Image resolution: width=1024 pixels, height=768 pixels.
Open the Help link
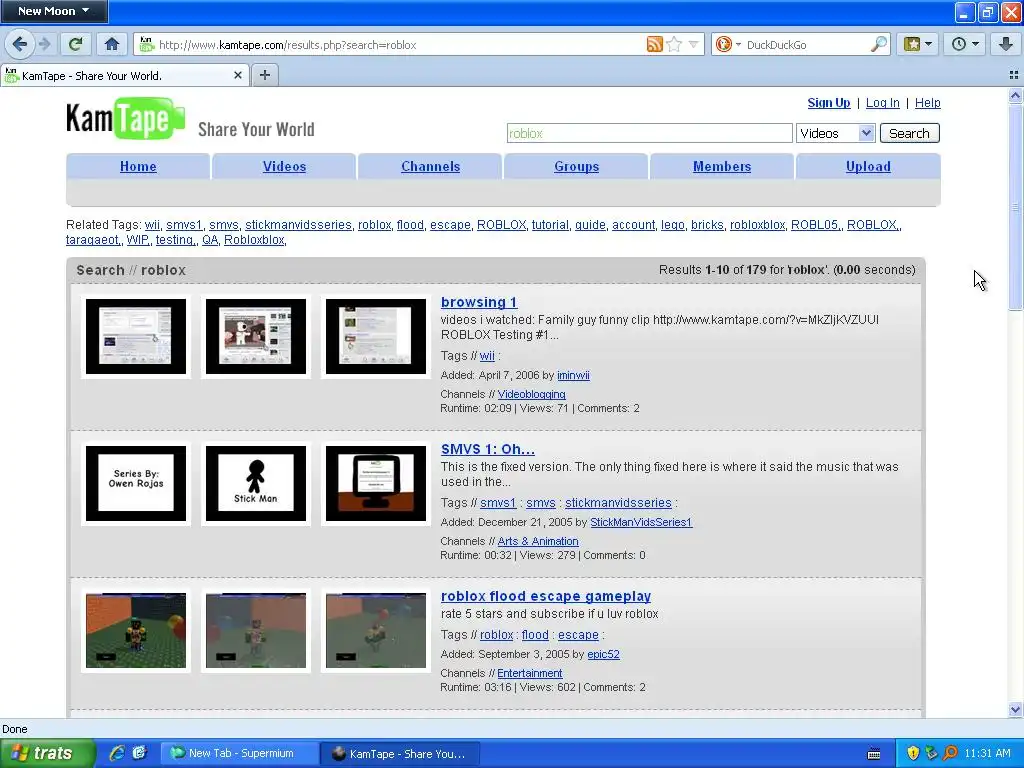(x=927, y=103)
